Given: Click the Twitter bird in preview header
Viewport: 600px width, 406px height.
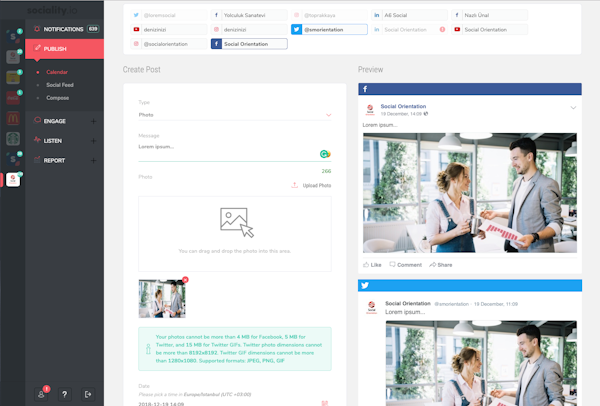Looking at the screenshot, I should point(365,285).
